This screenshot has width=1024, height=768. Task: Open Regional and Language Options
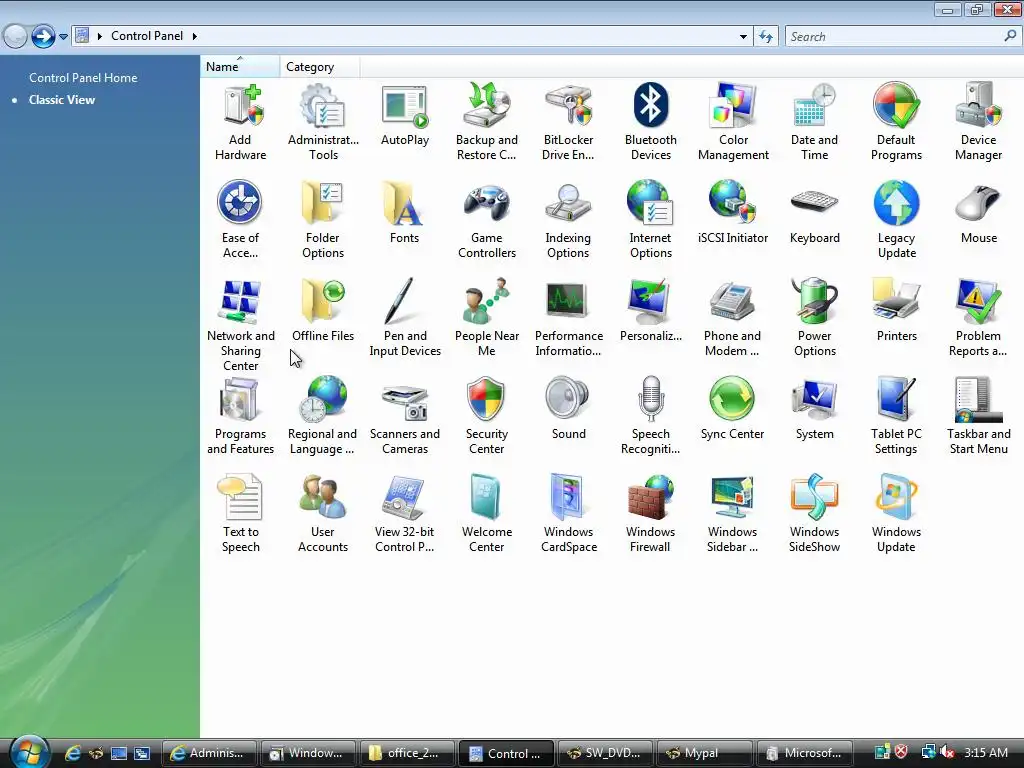point(323,416)
